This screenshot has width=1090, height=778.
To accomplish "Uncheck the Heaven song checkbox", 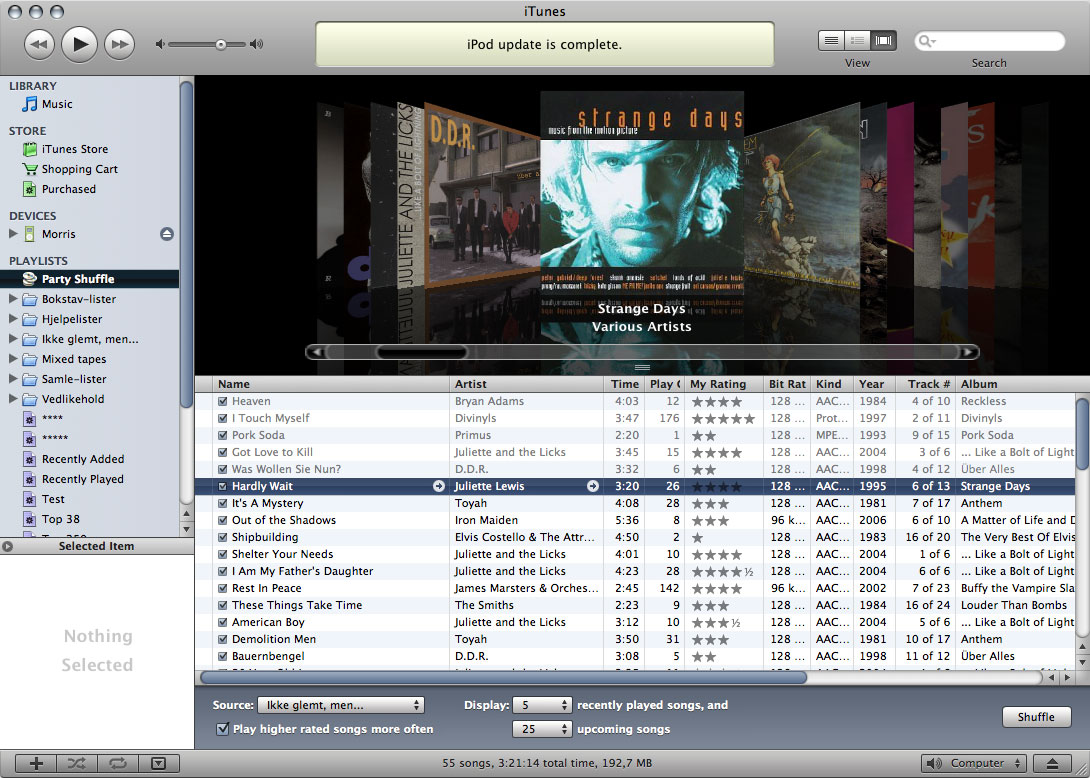I will coord(222,401).
